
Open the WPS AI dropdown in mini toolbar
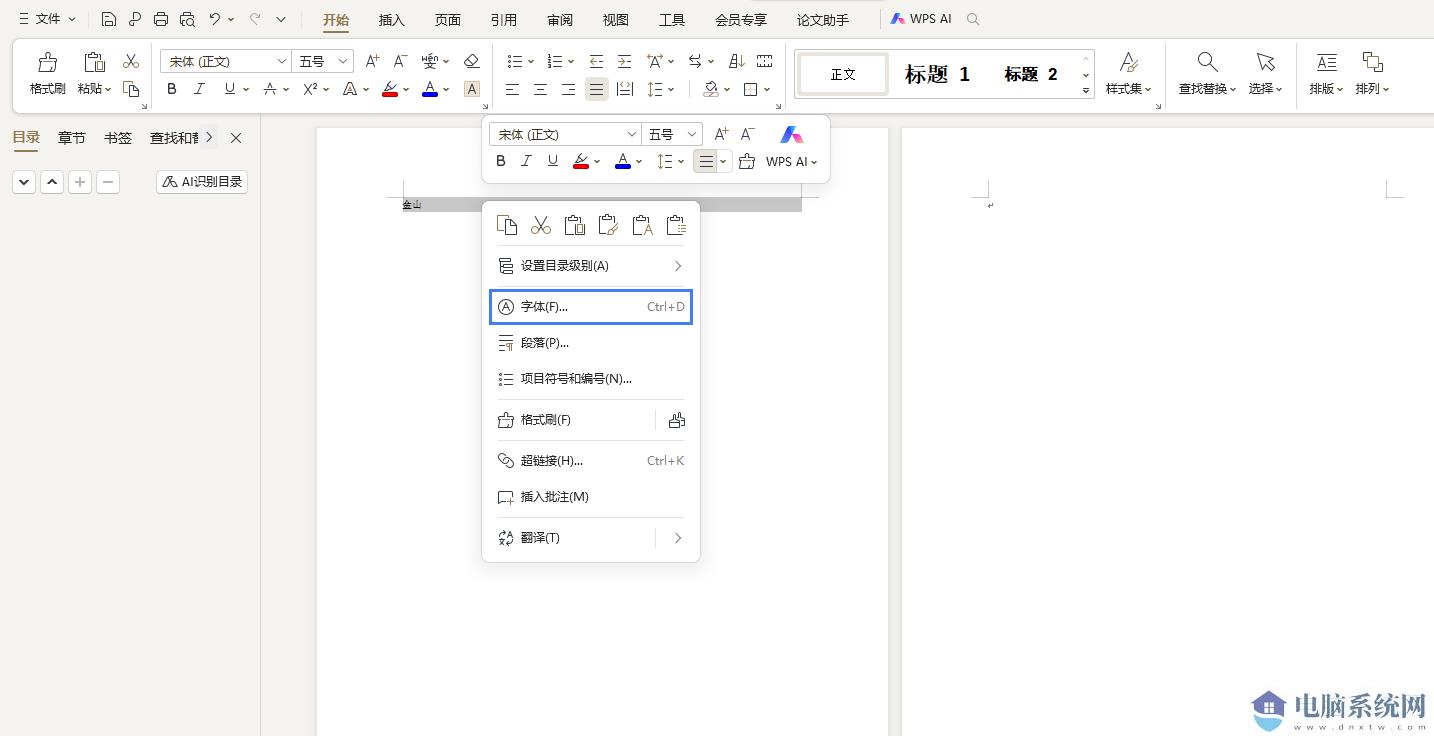pyautogui.click(x=792, y=161)
